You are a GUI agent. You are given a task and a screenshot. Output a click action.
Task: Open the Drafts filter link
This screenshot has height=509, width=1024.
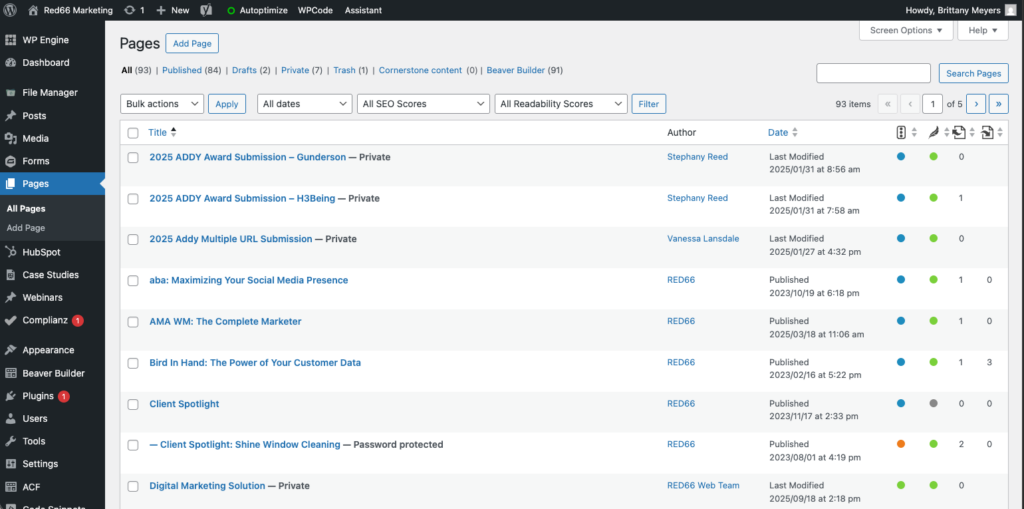tap(244, 71)
